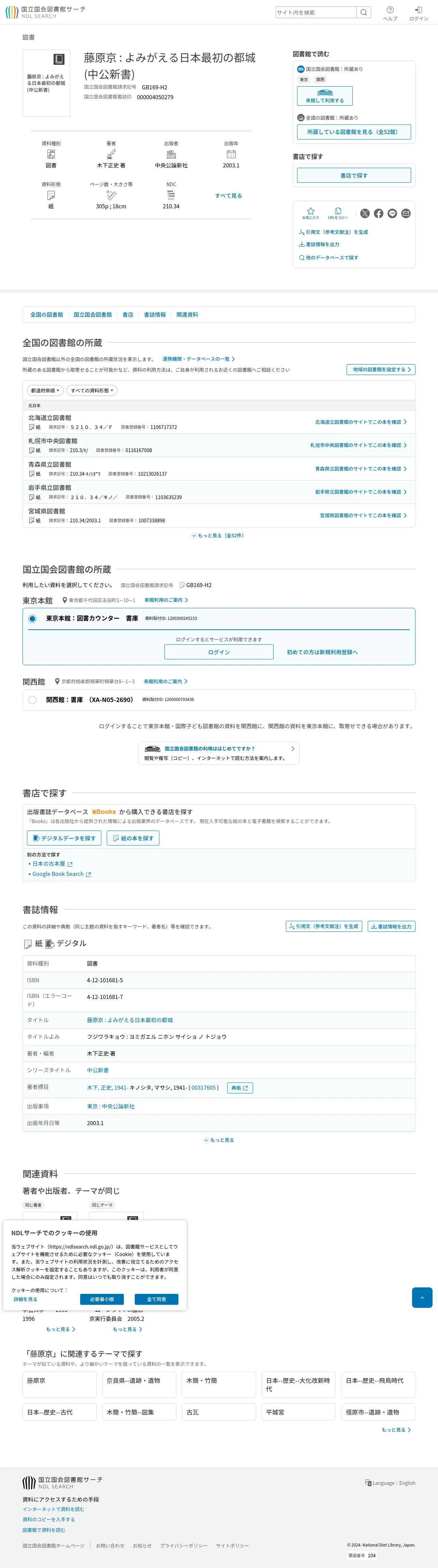Click the 出版者 building icon for 中央公論新社

[171, 154]
